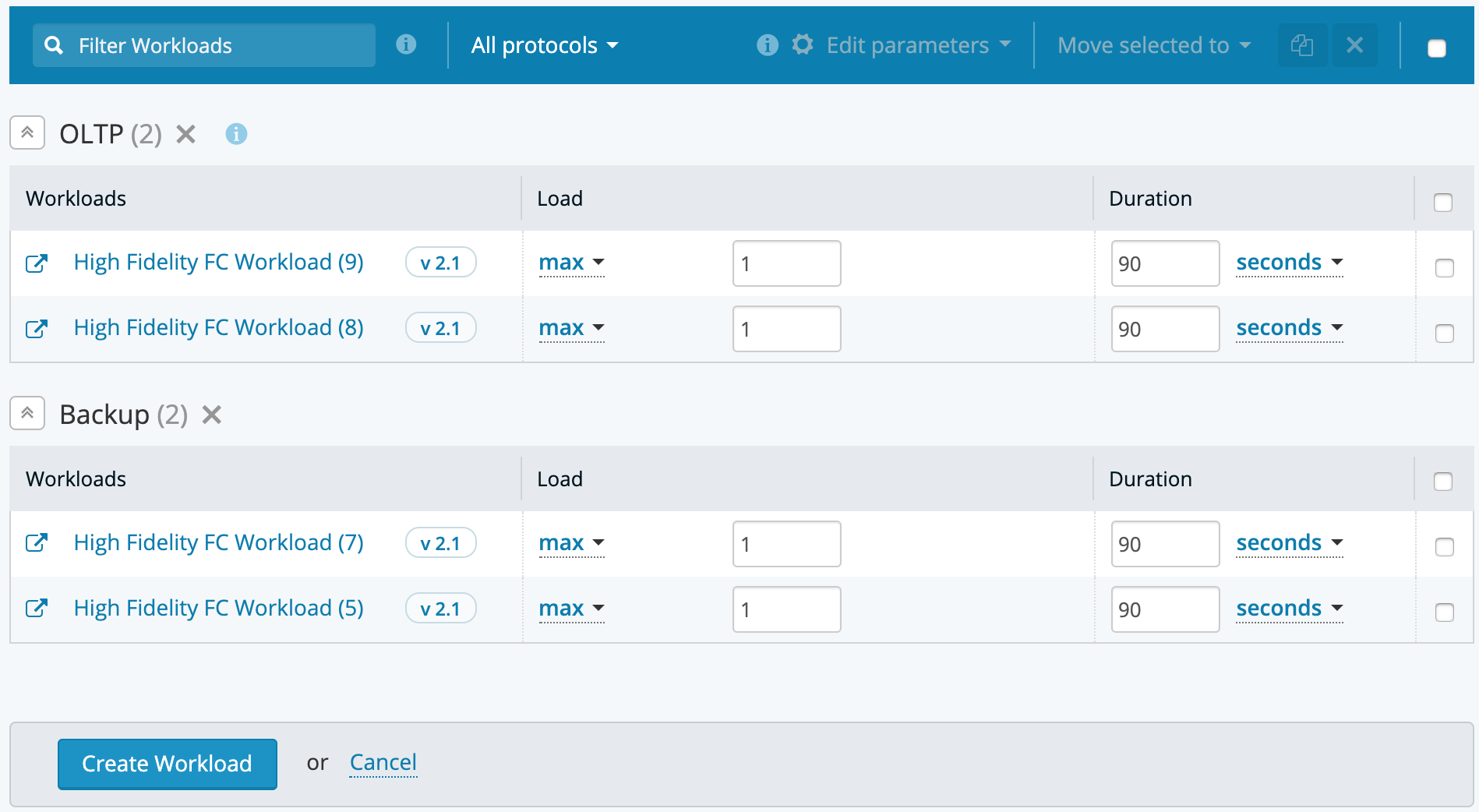The image size is (1479, 812).
Task: Open the Edit parameters dropdown
Action: click(x=919, y=45)
